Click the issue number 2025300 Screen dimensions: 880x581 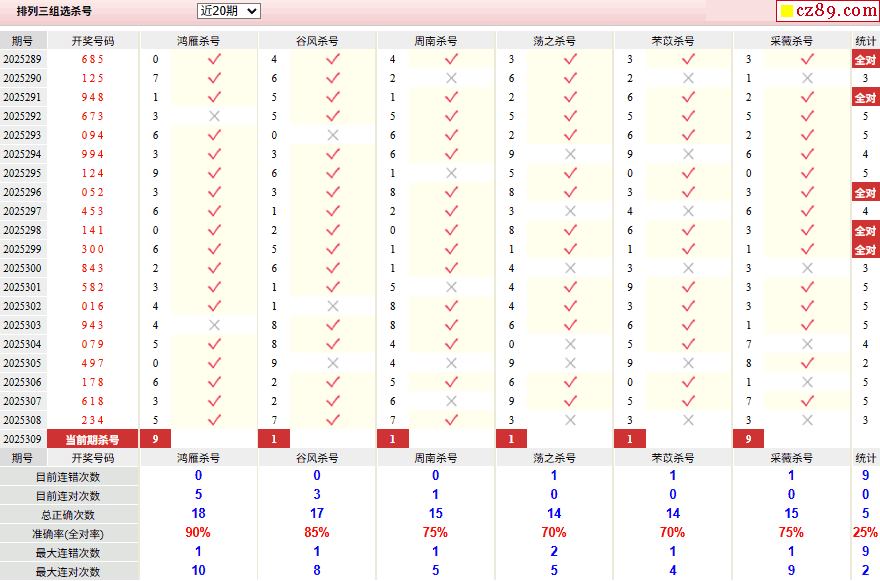coord(22,268)
